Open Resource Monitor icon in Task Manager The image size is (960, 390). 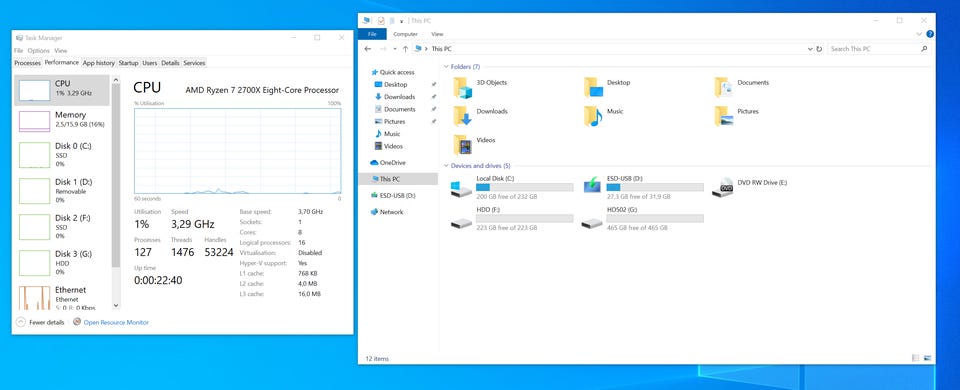[77, 322]
